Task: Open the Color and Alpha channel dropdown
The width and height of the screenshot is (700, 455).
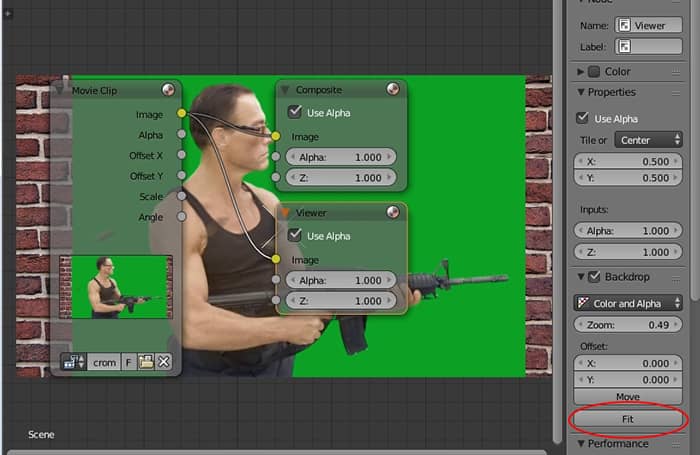Action: (629, 302)
